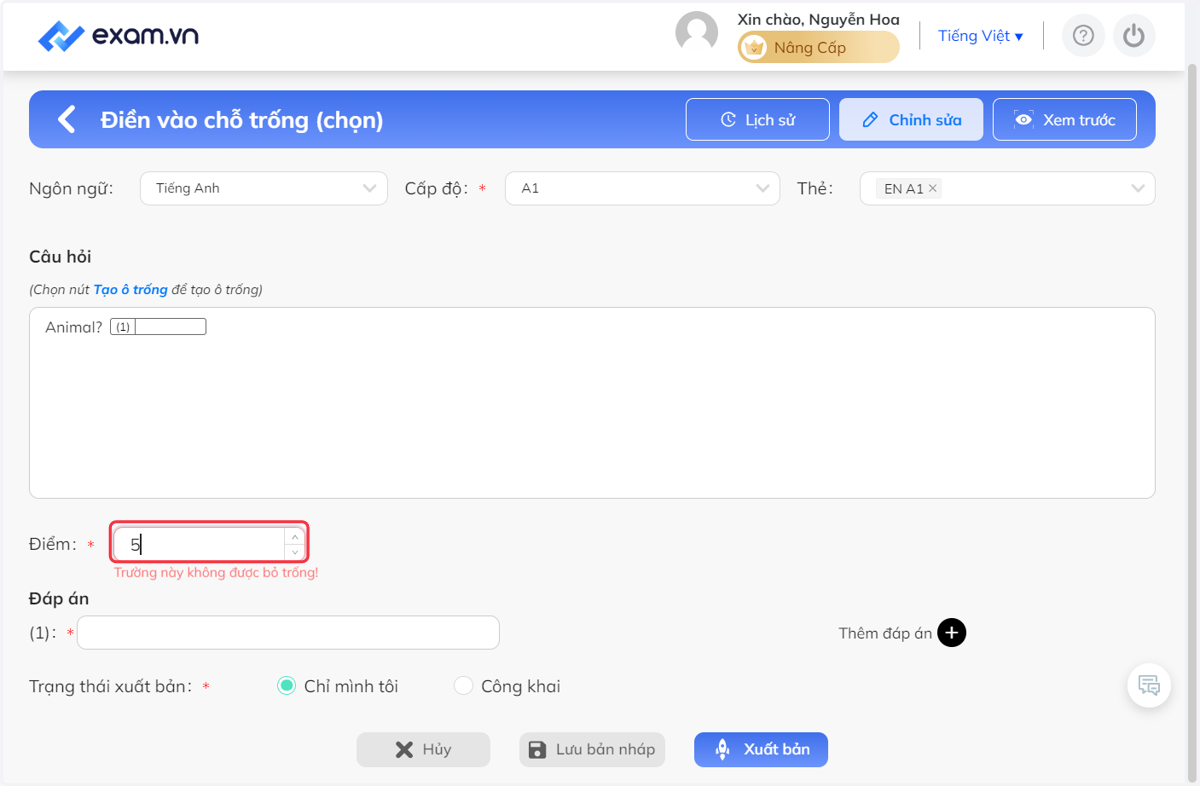Open the chat support bubble icon
The width and height of the screenshot is (1200, 786).
click(x=1149, y=686)
